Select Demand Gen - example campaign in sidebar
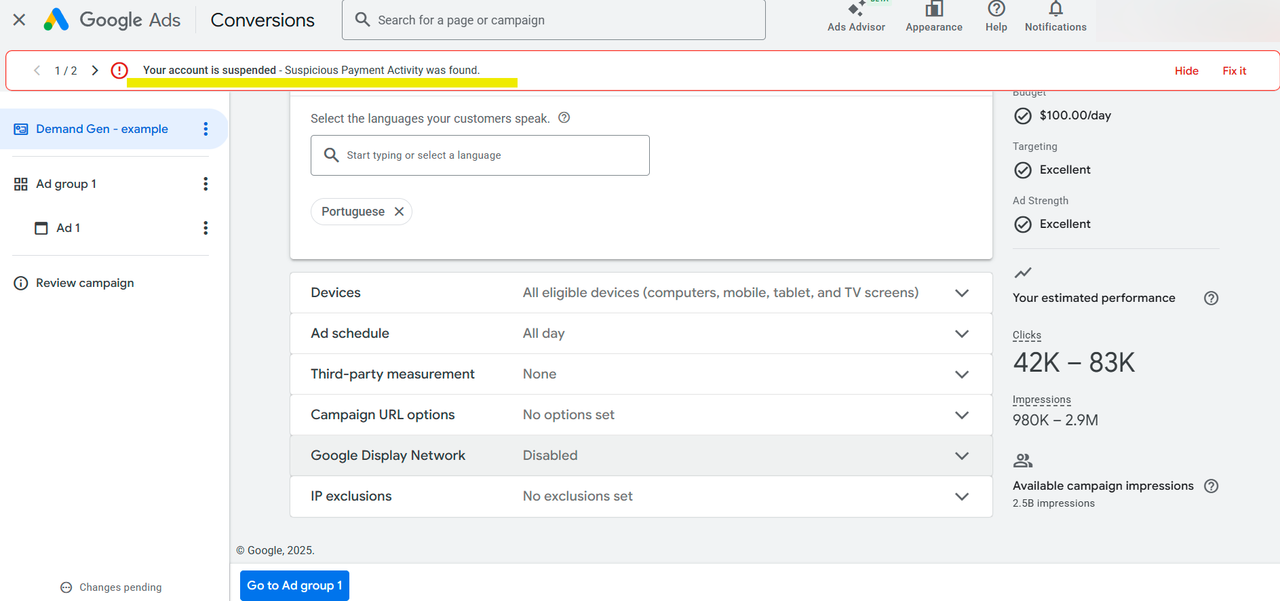The height and width of the screenshot is (601, 1280). (102, 129)
